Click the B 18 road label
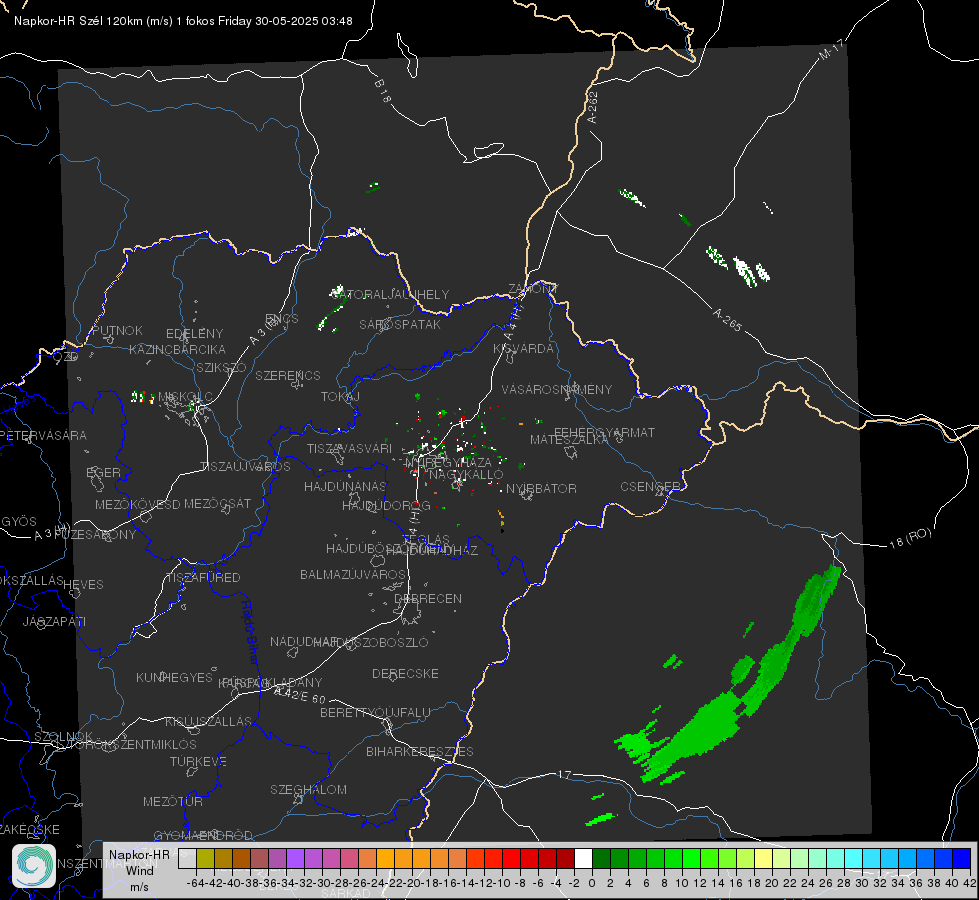Image resolution: width=979 pixels, height=900 pixels. [382, 91]
